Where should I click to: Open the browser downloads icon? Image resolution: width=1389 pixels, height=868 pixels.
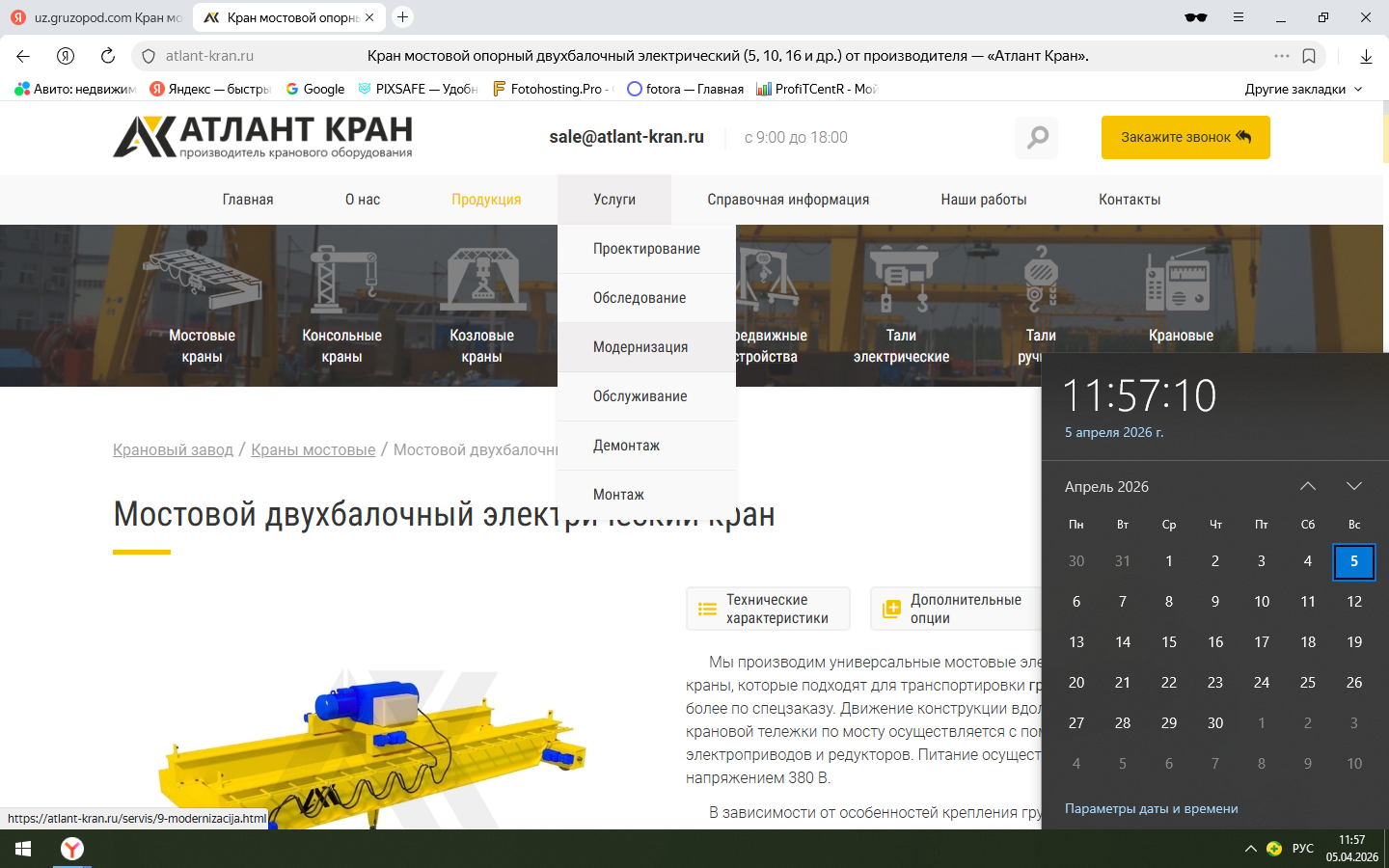tap(1366, 56)
